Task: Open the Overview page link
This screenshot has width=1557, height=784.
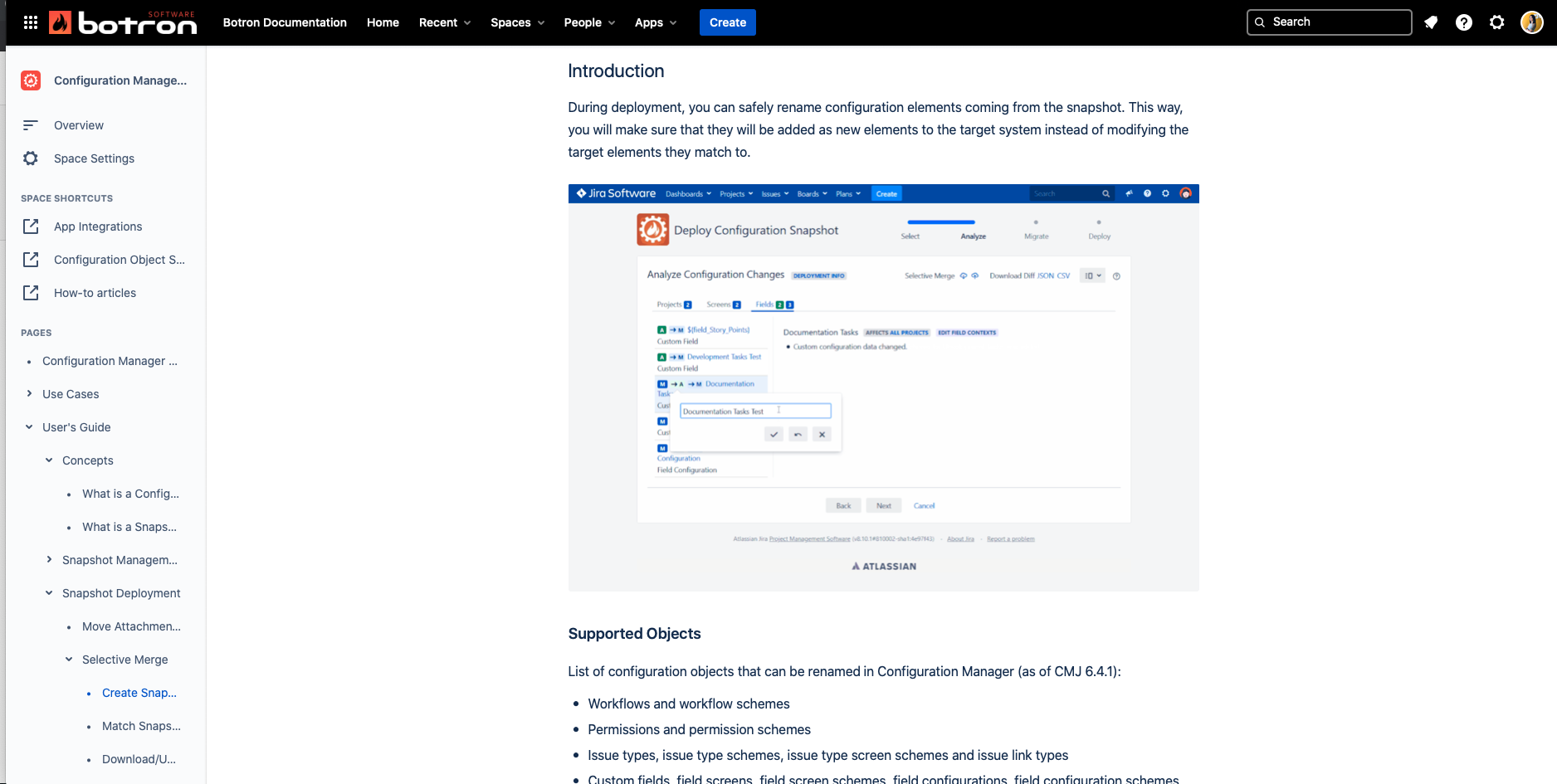Action: 79,125
